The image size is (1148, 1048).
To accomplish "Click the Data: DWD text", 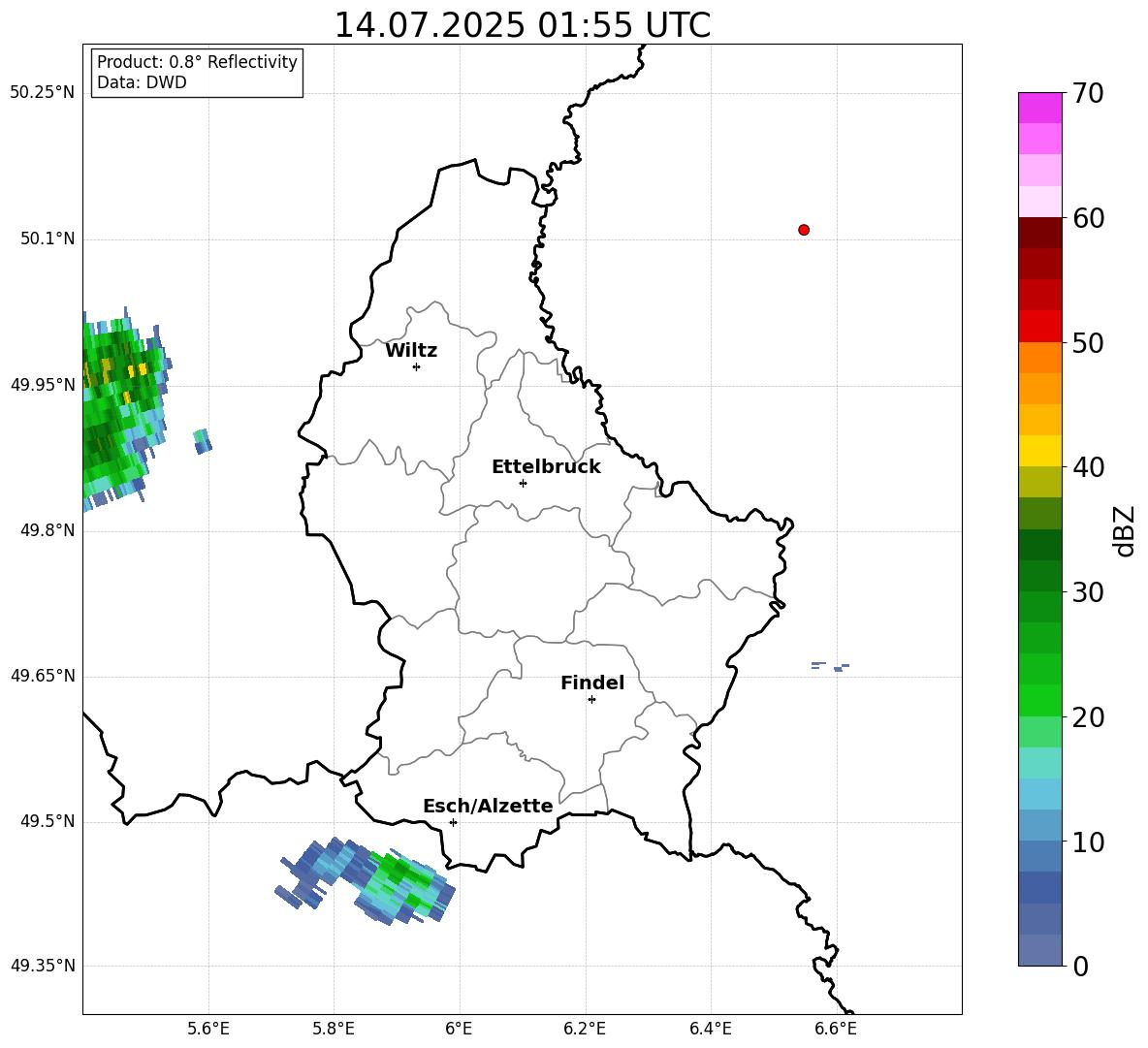I will 142,82.
